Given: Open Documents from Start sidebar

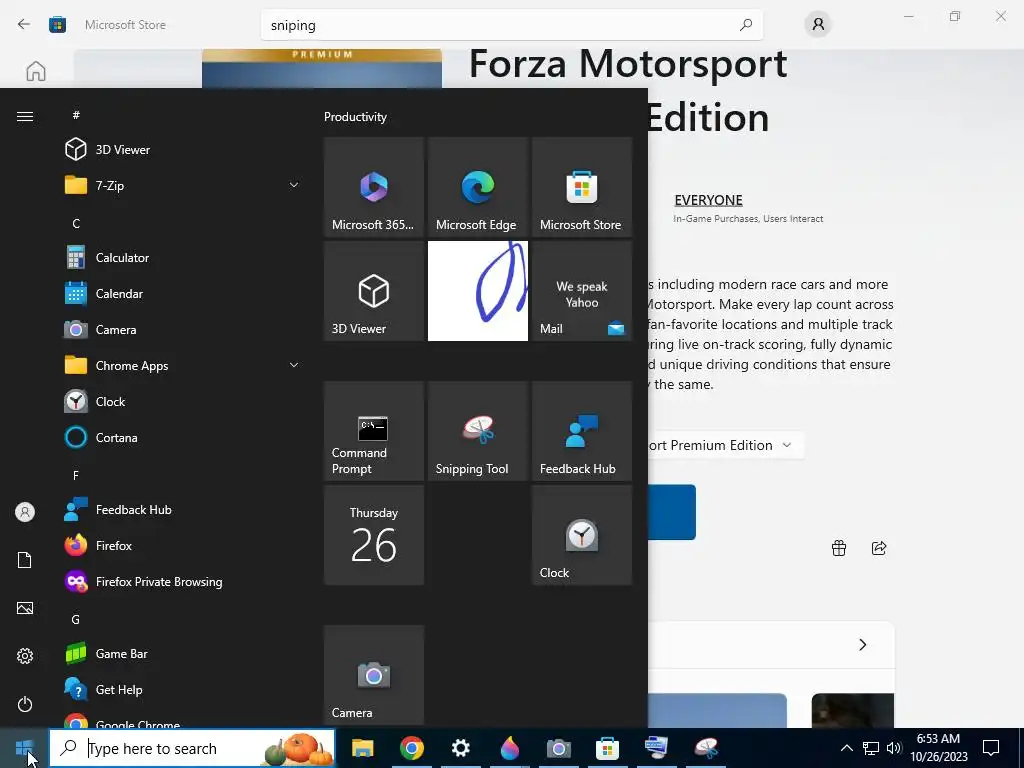Looking at the screenshot, I should 25,560.
